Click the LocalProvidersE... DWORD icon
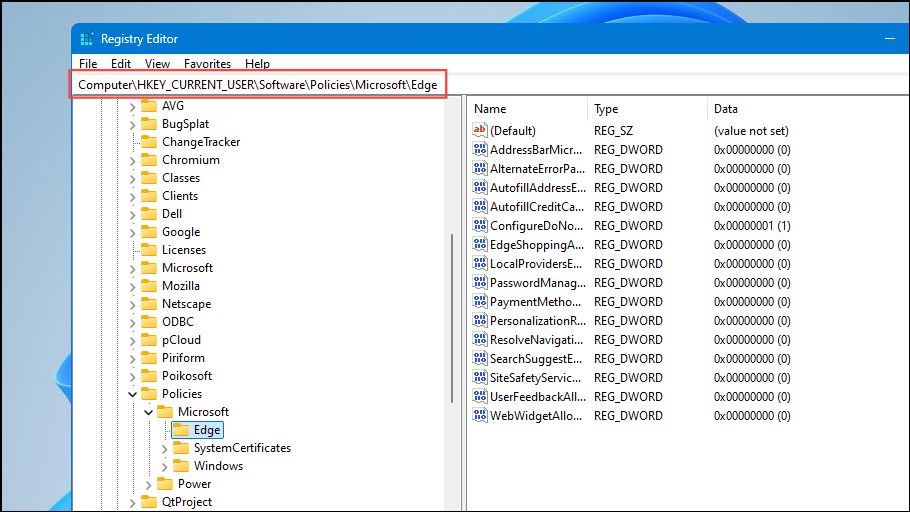Image resolution: width=910 pixels, height=512 pixels. pos(479,264)
